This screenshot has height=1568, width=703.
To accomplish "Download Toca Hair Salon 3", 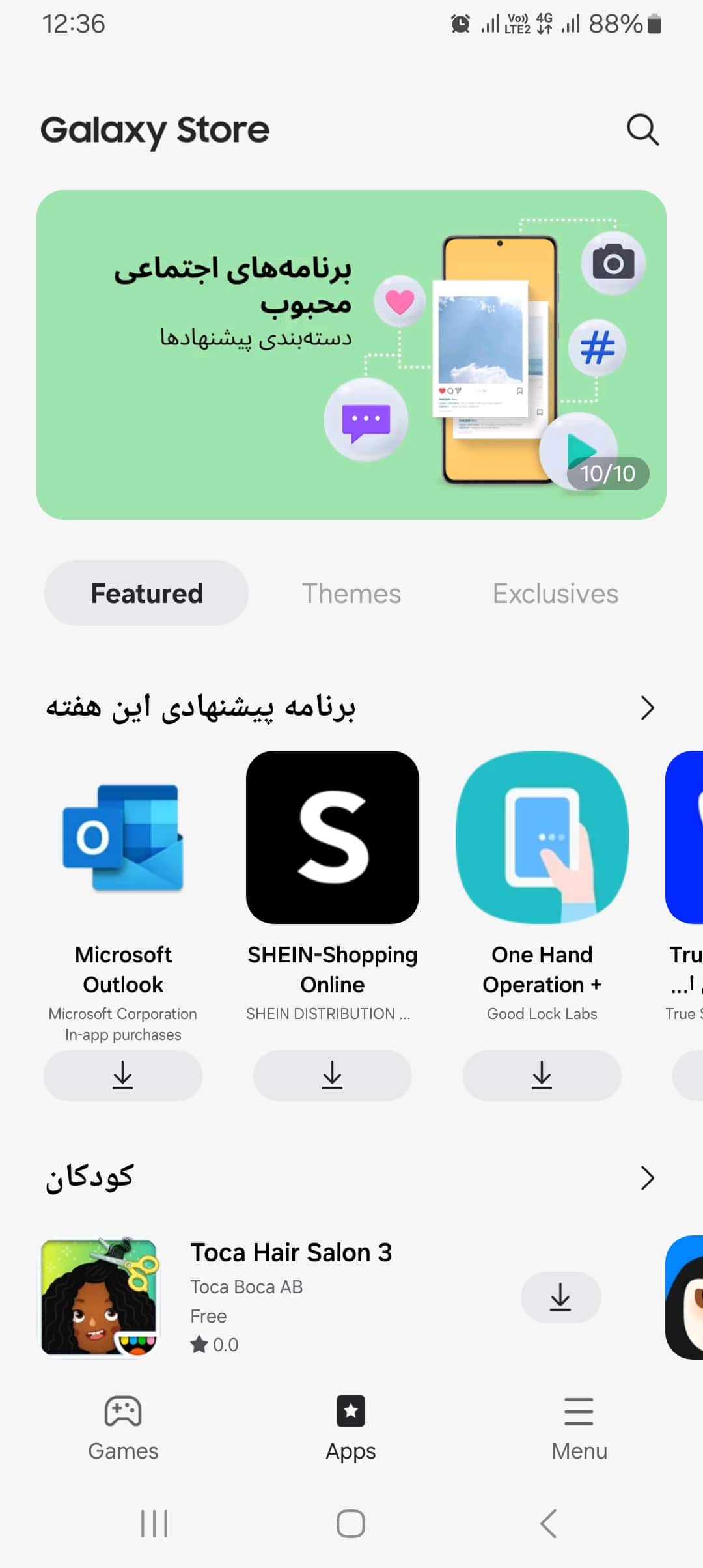I will pyautogui.click(x=560, y=1297).
